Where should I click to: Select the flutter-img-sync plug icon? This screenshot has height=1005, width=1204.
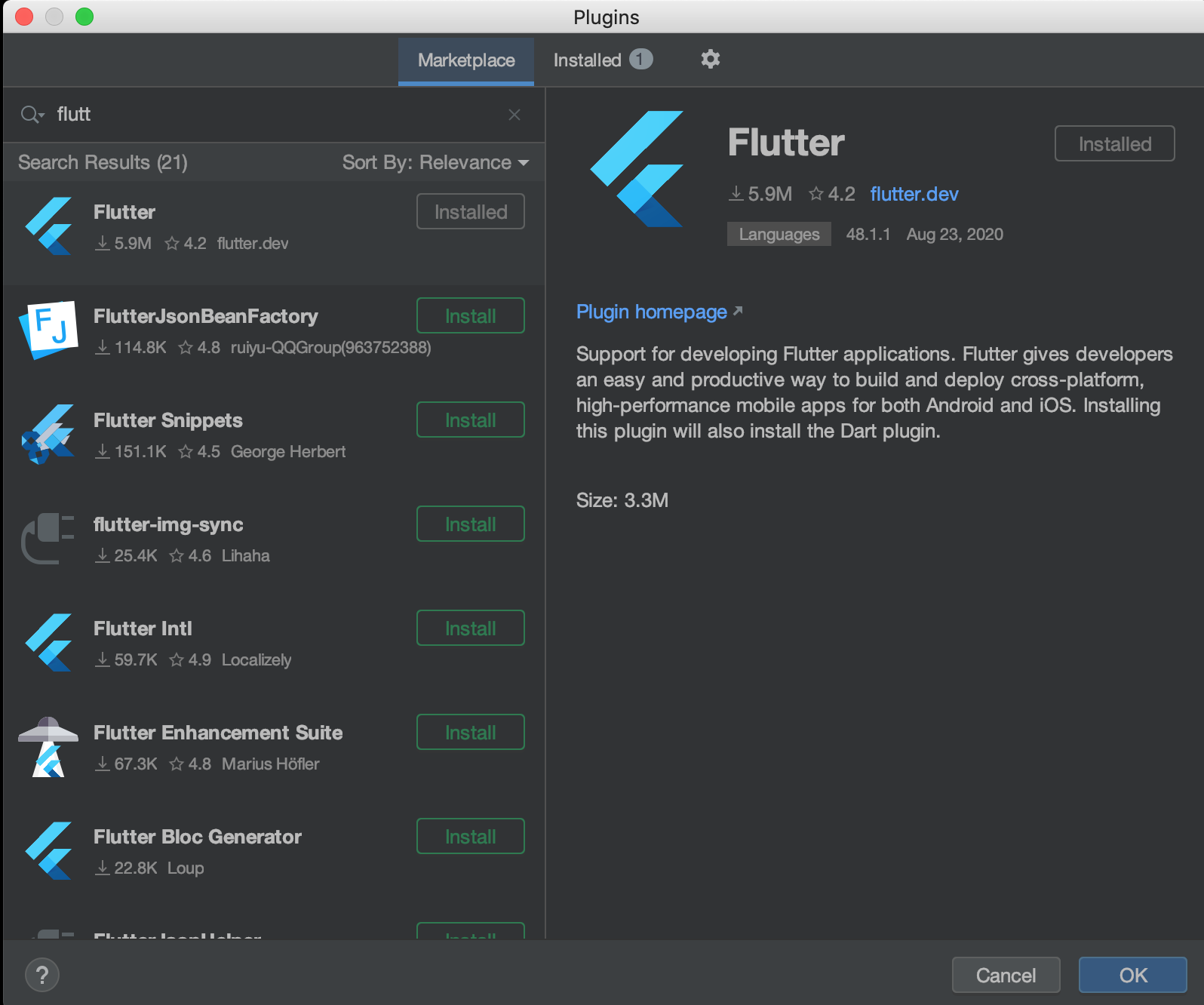(x=49, y=539)
